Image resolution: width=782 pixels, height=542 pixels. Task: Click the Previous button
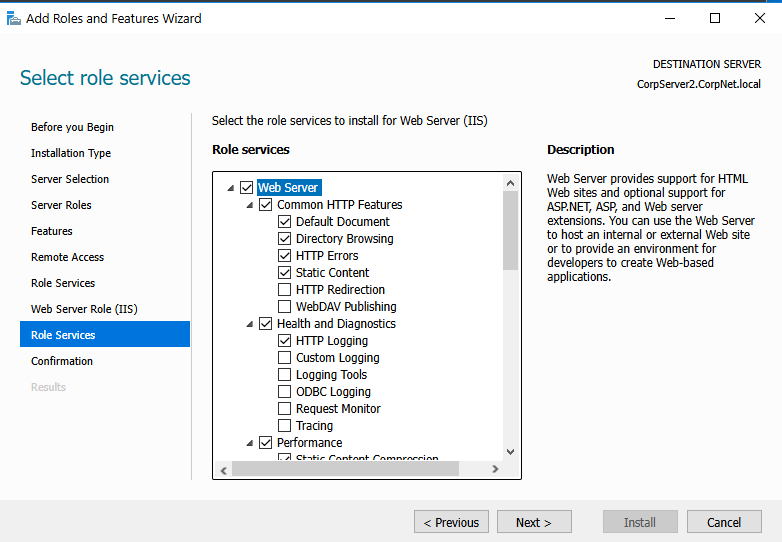(x=451, y=522)
